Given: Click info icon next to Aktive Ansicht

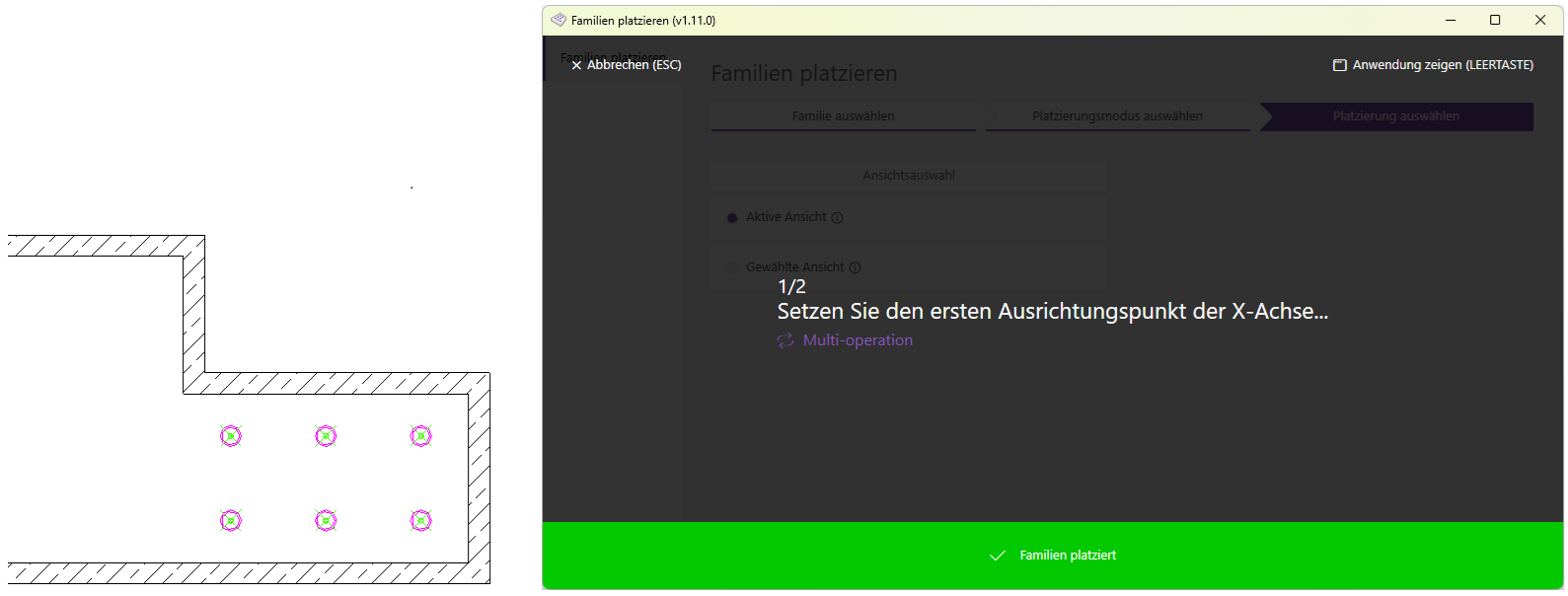Looking at the screenshot, I should (x=837, y=218).
